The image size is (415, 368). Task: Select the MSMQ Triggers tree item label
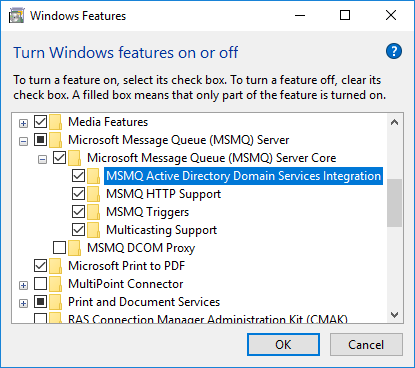147,212
